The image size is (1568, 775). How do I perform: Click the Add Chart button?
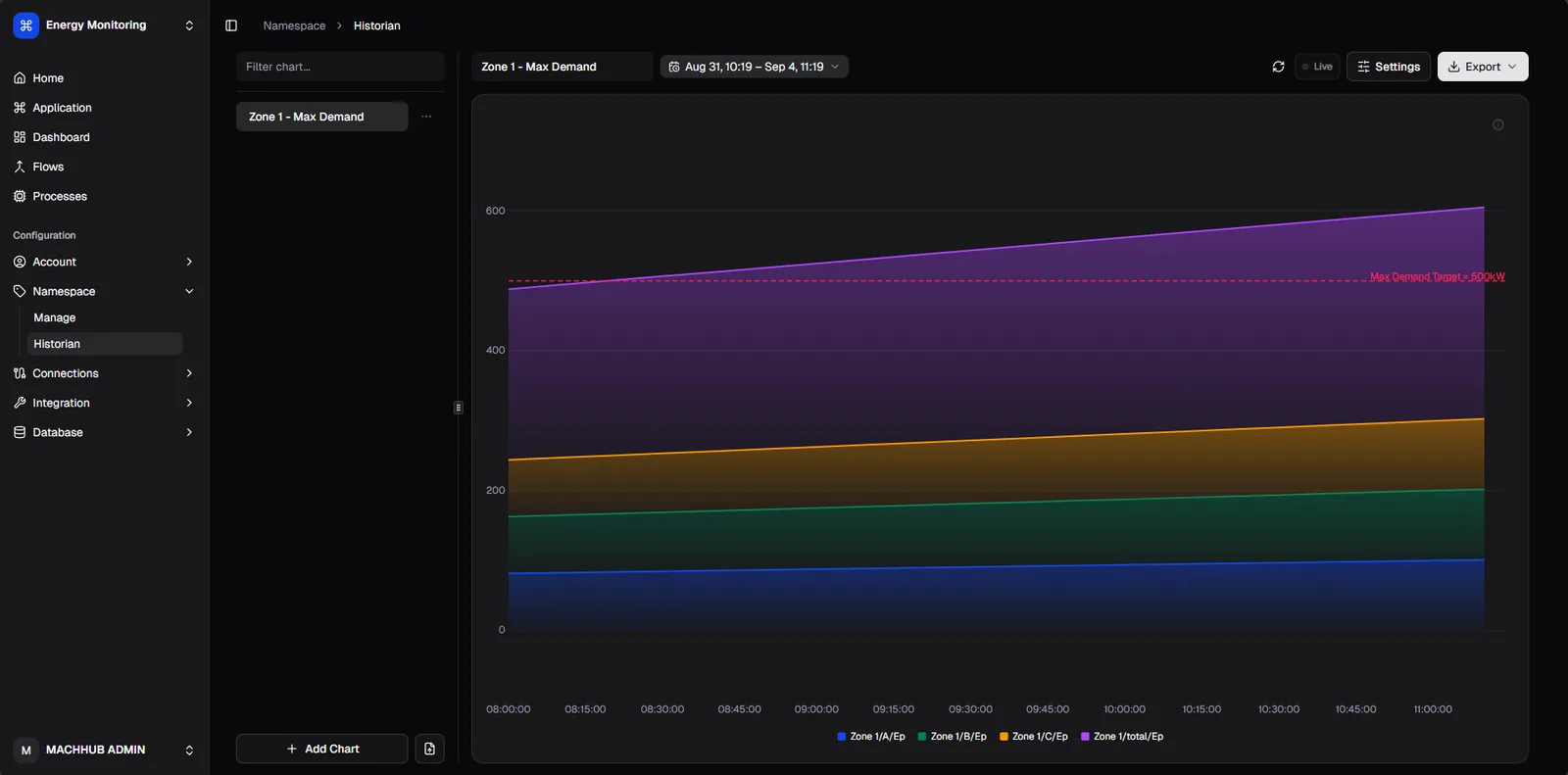click(x=321, y=749)
